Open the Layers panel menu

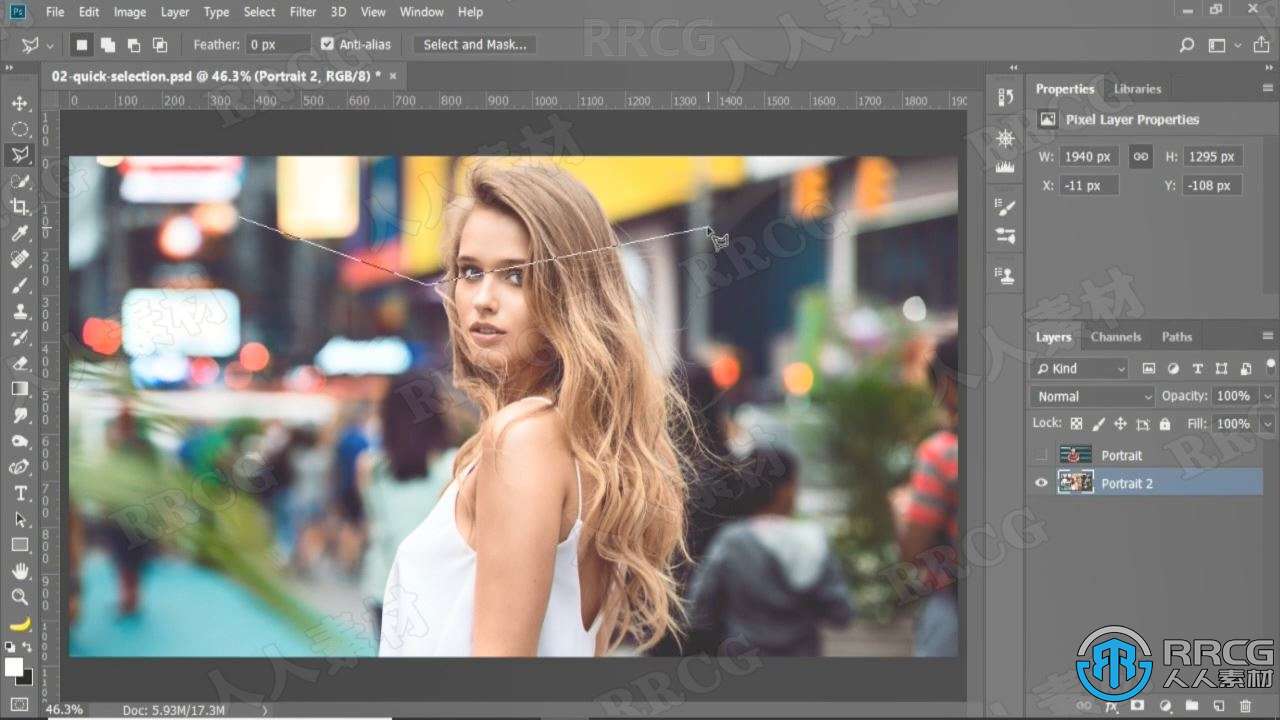1268,336
